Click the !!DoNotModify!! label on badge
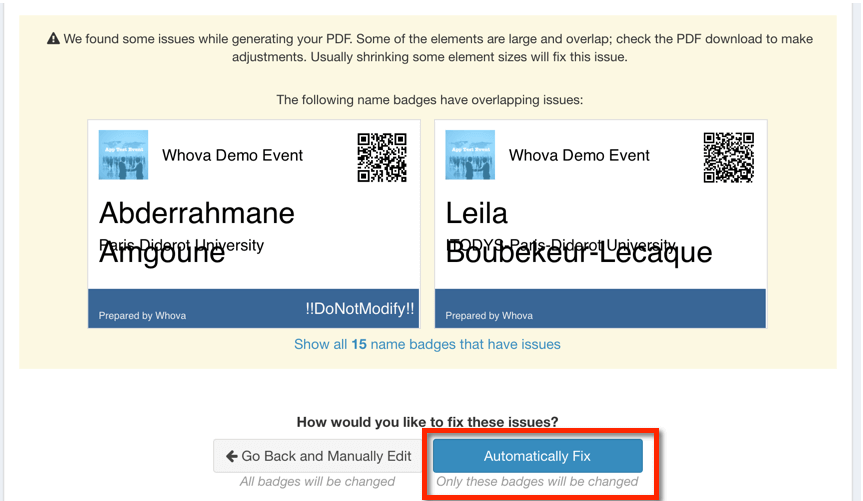The image size is (863, 501). (360, 308)
